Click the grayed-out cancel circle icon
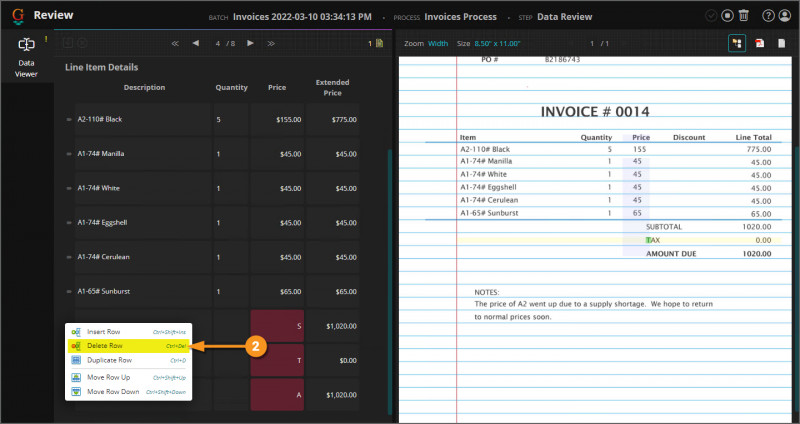The width and height of the screenshot is (800, 424). click(x=82, y=43)
